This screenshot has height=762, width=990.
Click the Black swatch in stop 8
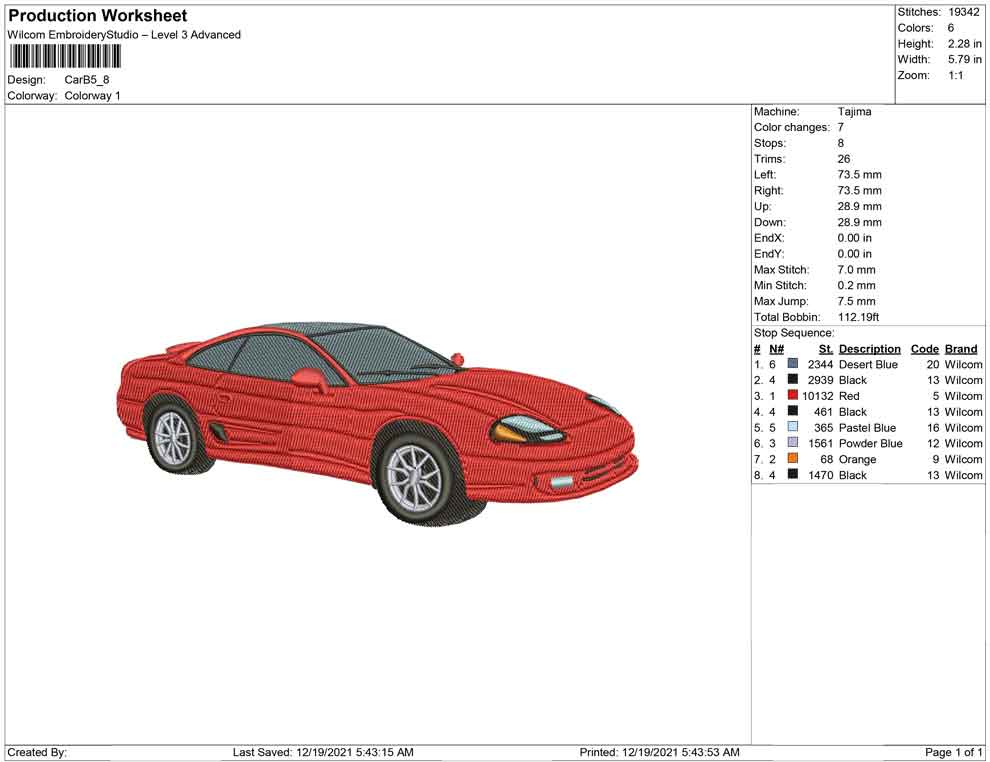tap(793, 475)
